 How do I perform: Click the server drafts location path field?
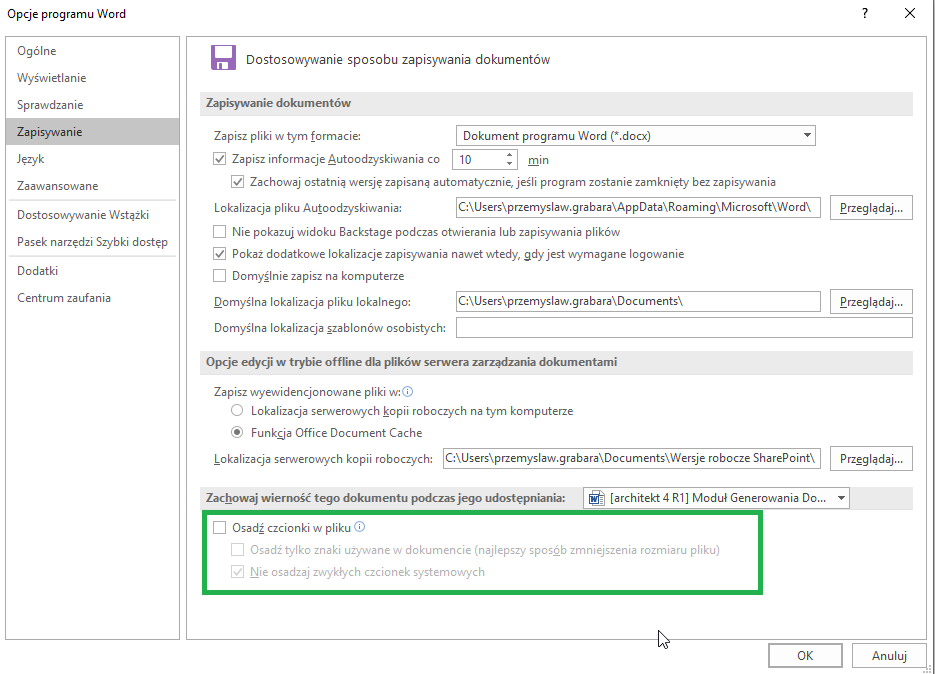pyautogui.click(x=631, y=458)
